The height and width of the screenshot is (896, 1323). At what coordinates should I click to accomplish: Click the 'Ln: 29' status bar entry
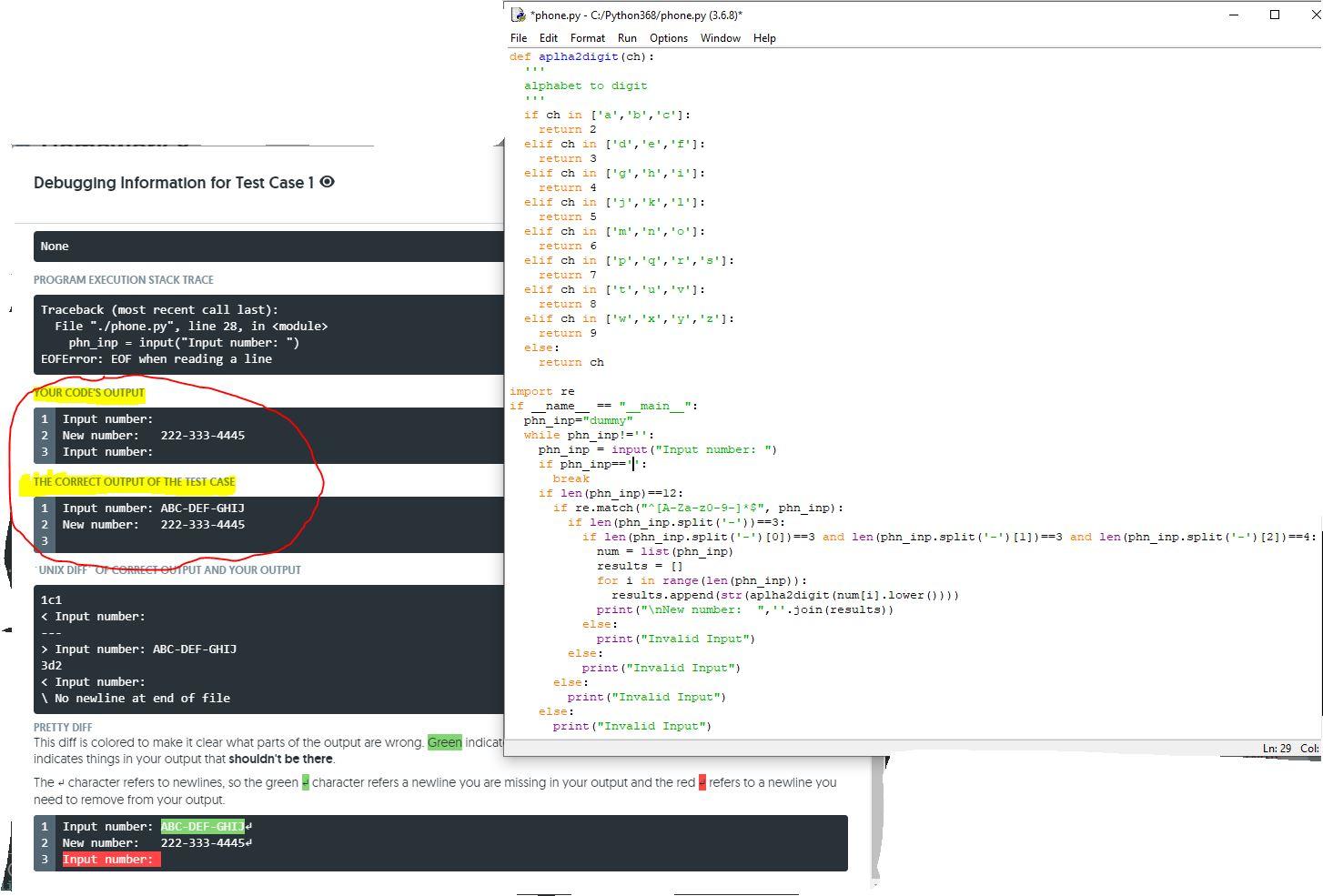click(1277, 748)
